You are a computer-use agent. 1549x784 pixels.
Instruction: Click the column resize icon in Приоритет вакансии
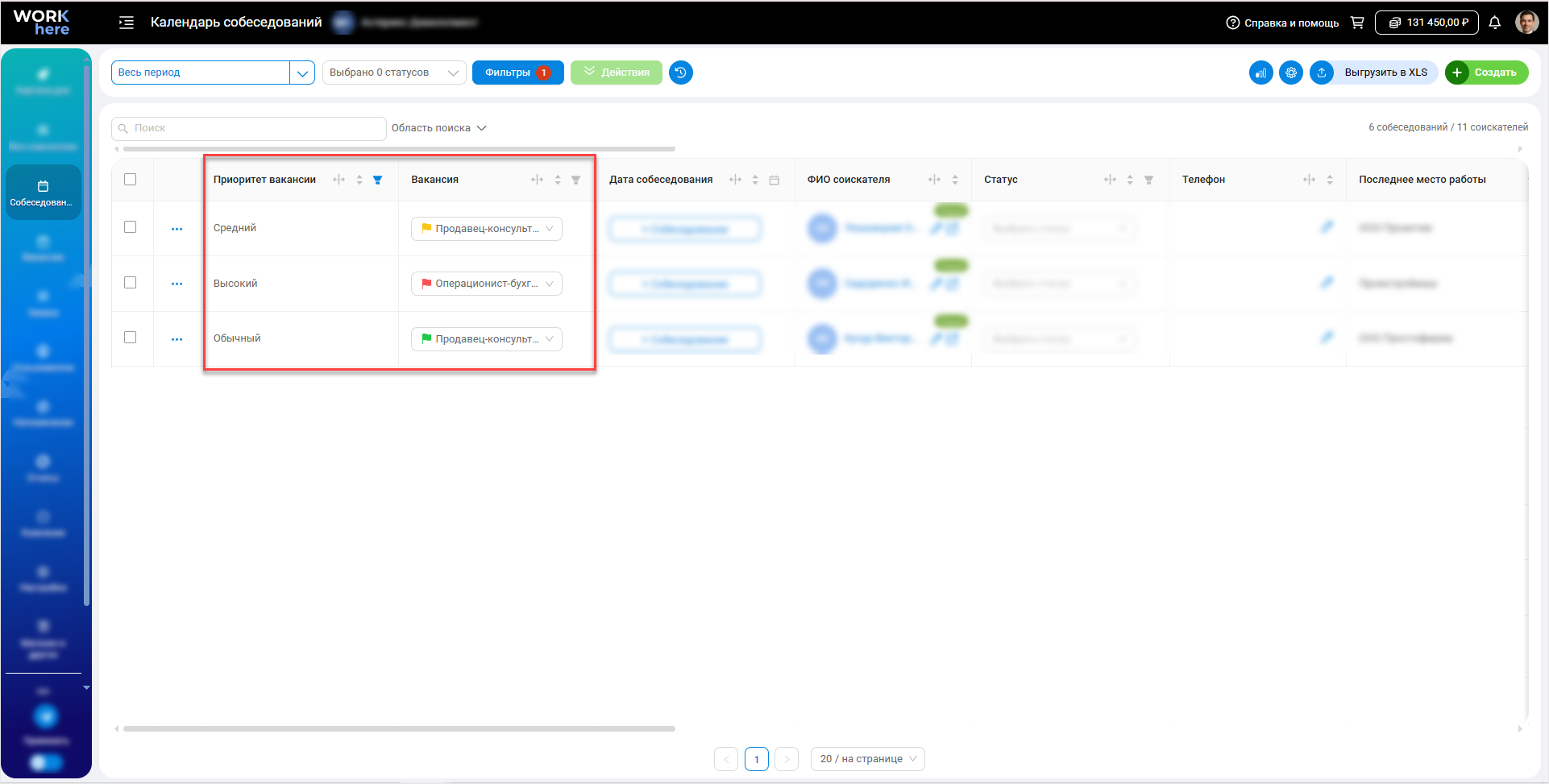339,180
